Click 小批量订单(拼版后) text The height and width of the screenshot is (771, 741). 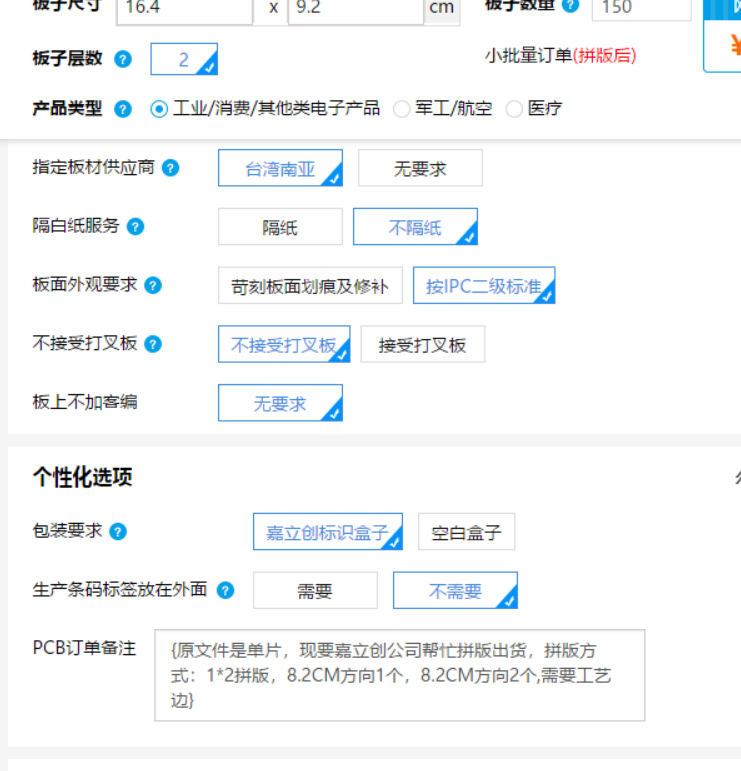click(561, 56)
